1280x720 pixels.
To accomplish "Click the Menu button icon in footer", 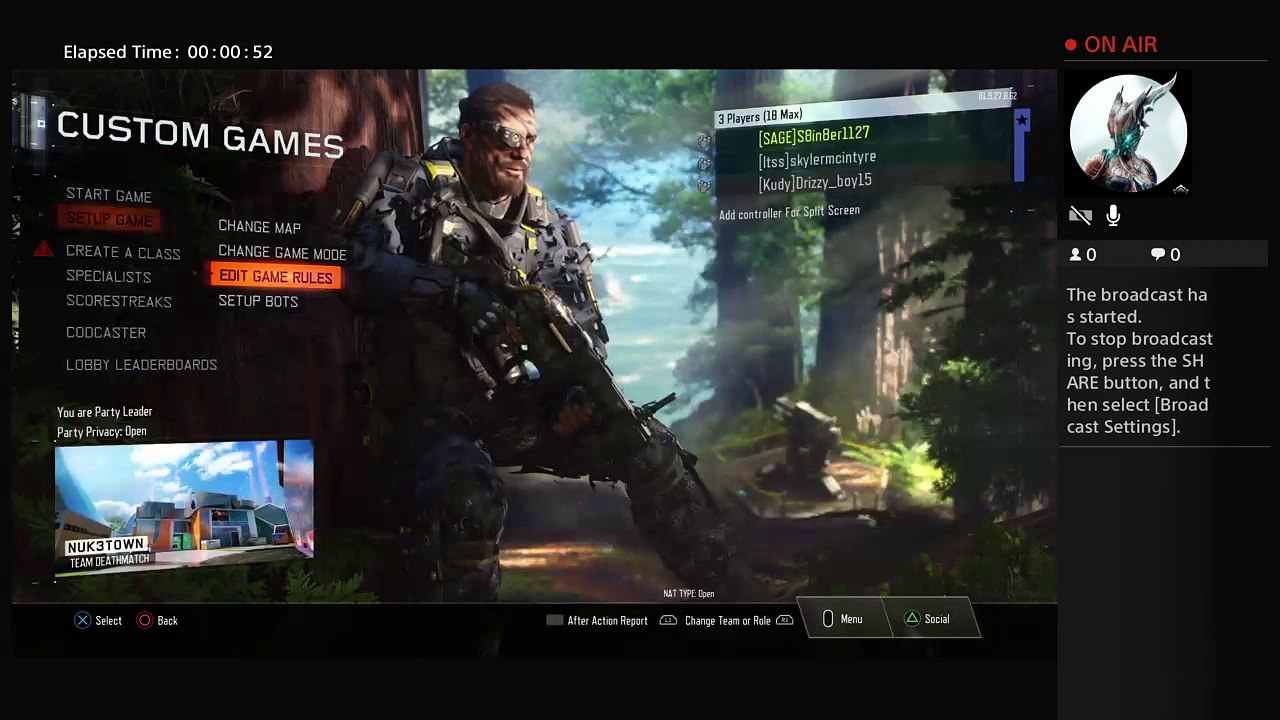I will click(828, 619).
